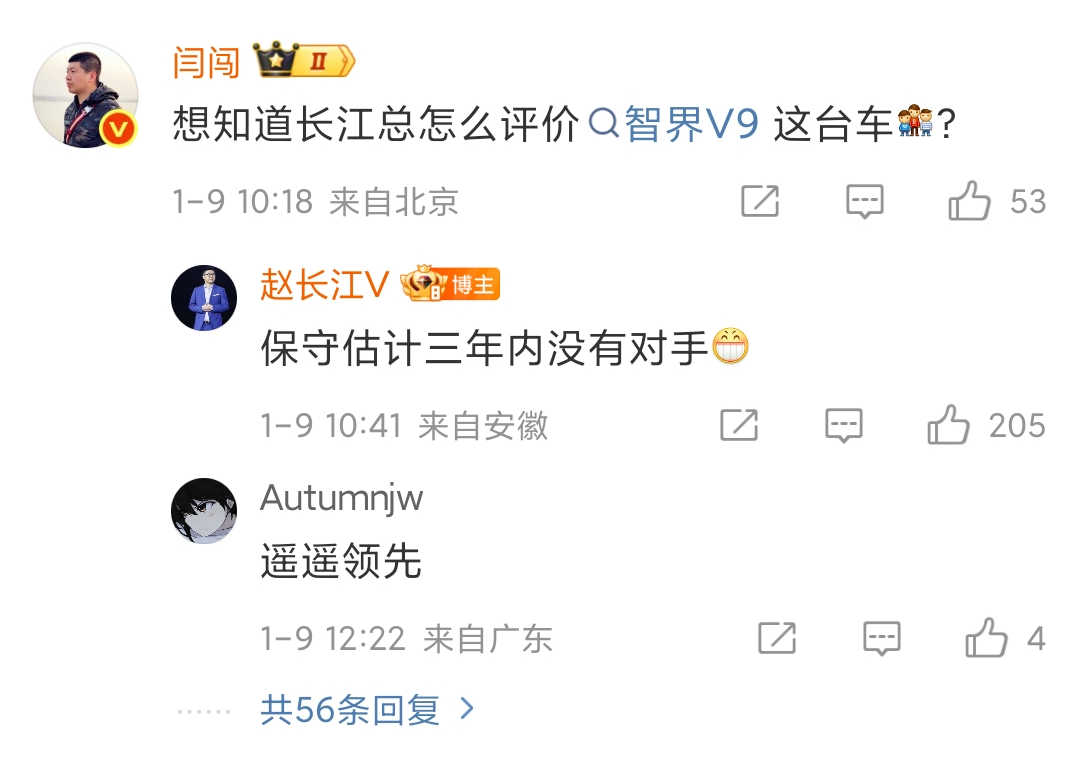Open the 智界V9 search topic link
Image resolution: width=1080 pixels, height=758 pixels.
674,125
